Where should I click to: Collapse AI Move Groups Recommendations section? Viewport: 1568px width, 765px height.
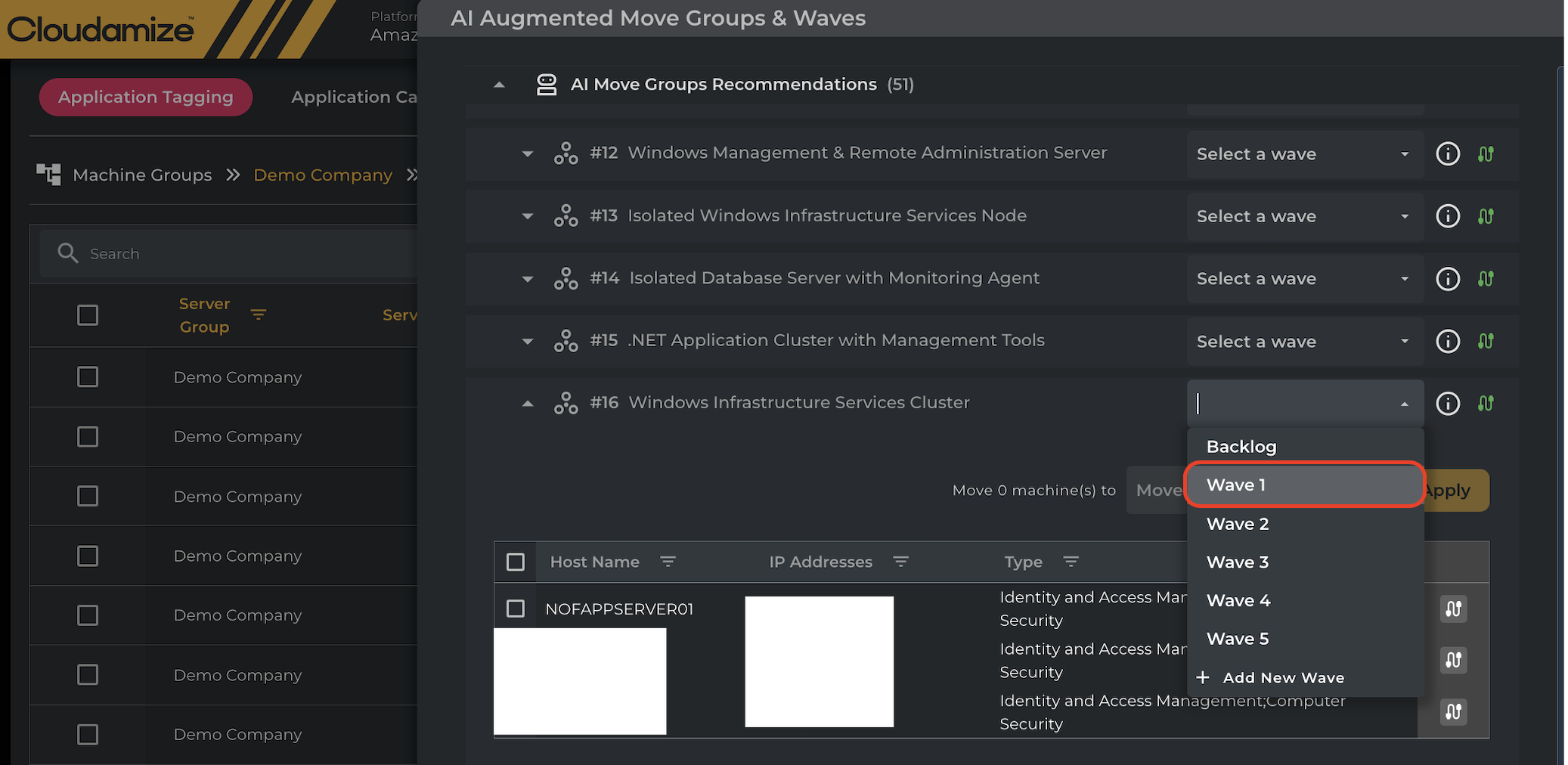[x=499, y=85]
